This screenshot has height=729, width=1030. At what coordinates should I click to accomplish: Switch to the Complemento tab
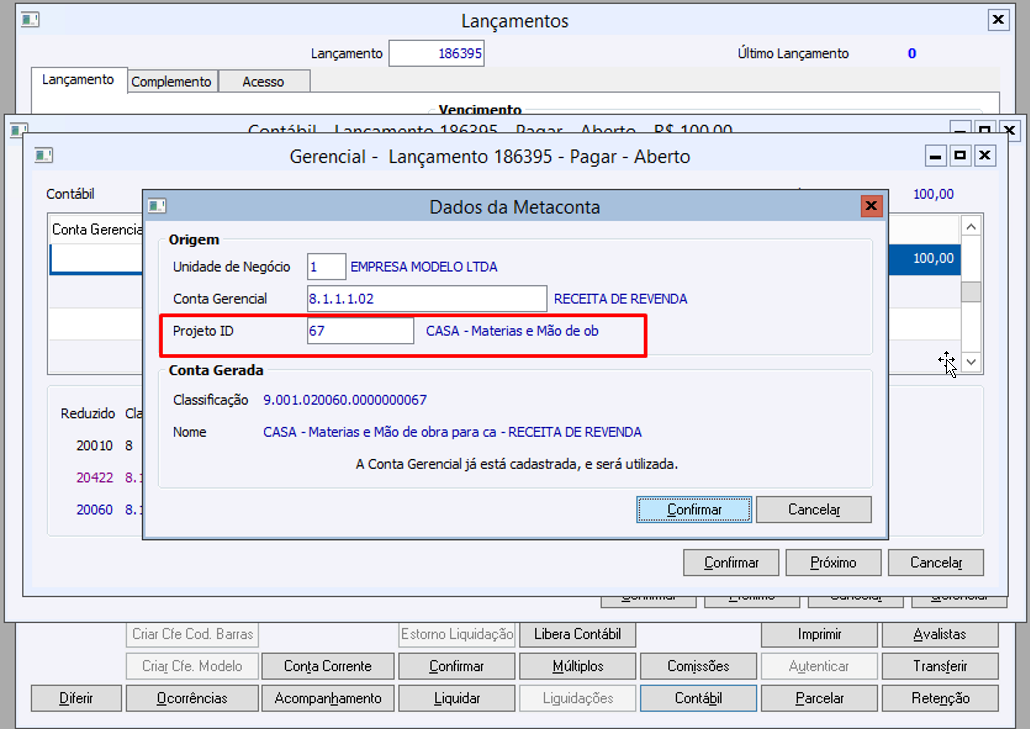tap(171, 81)
